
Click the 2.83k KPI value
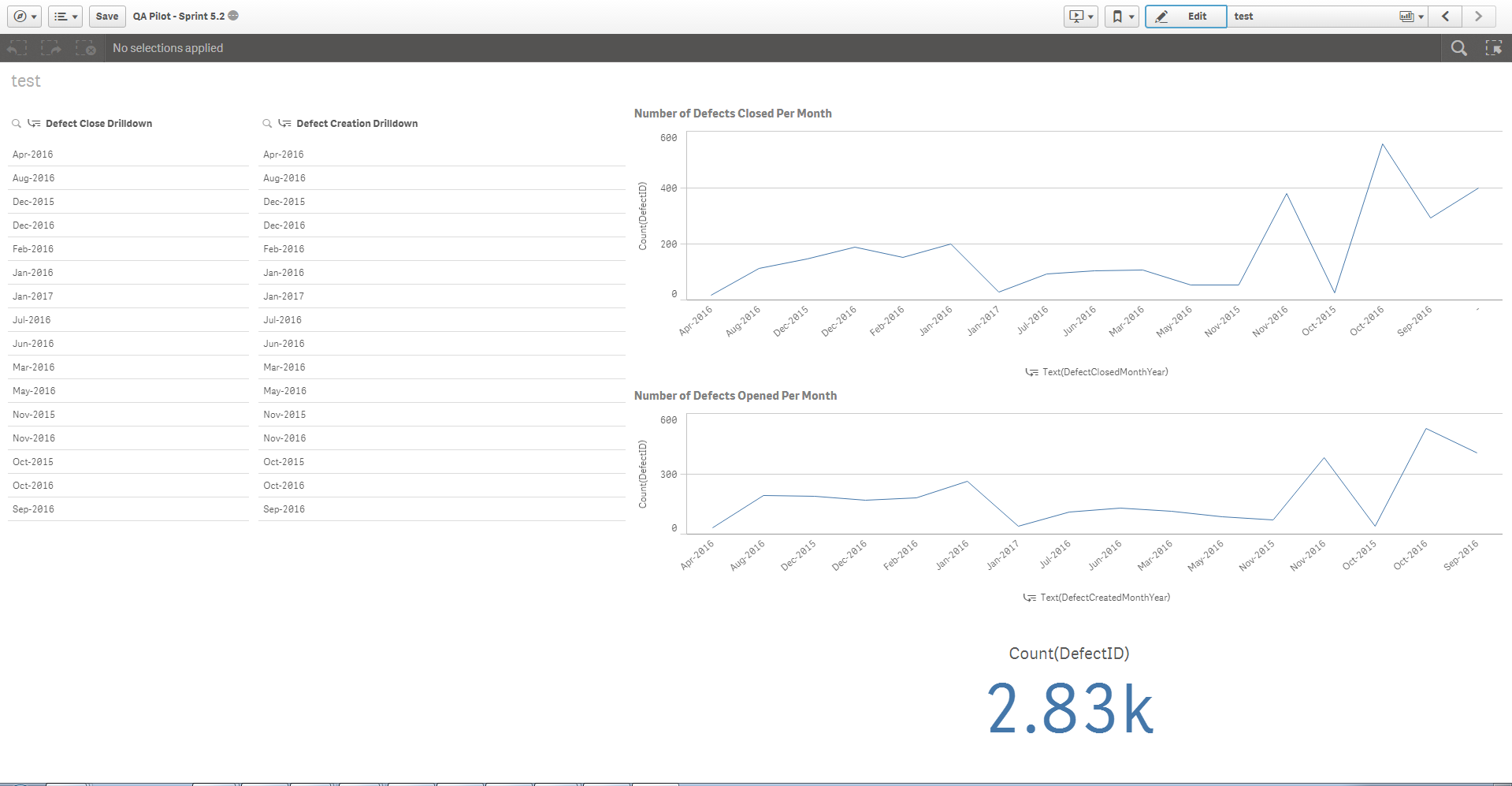click(x=1069, y=709)
